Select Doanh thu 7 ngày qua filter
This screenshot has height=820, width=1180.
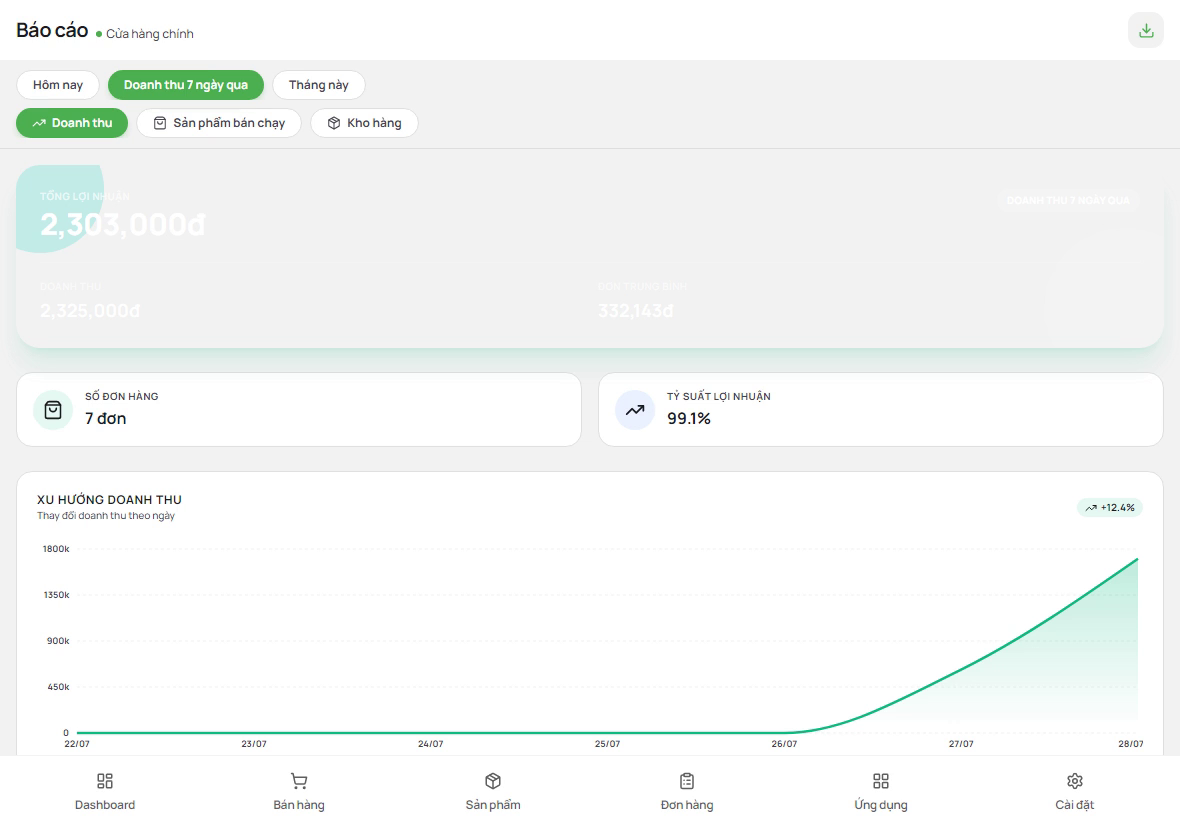tap(186, 85)
